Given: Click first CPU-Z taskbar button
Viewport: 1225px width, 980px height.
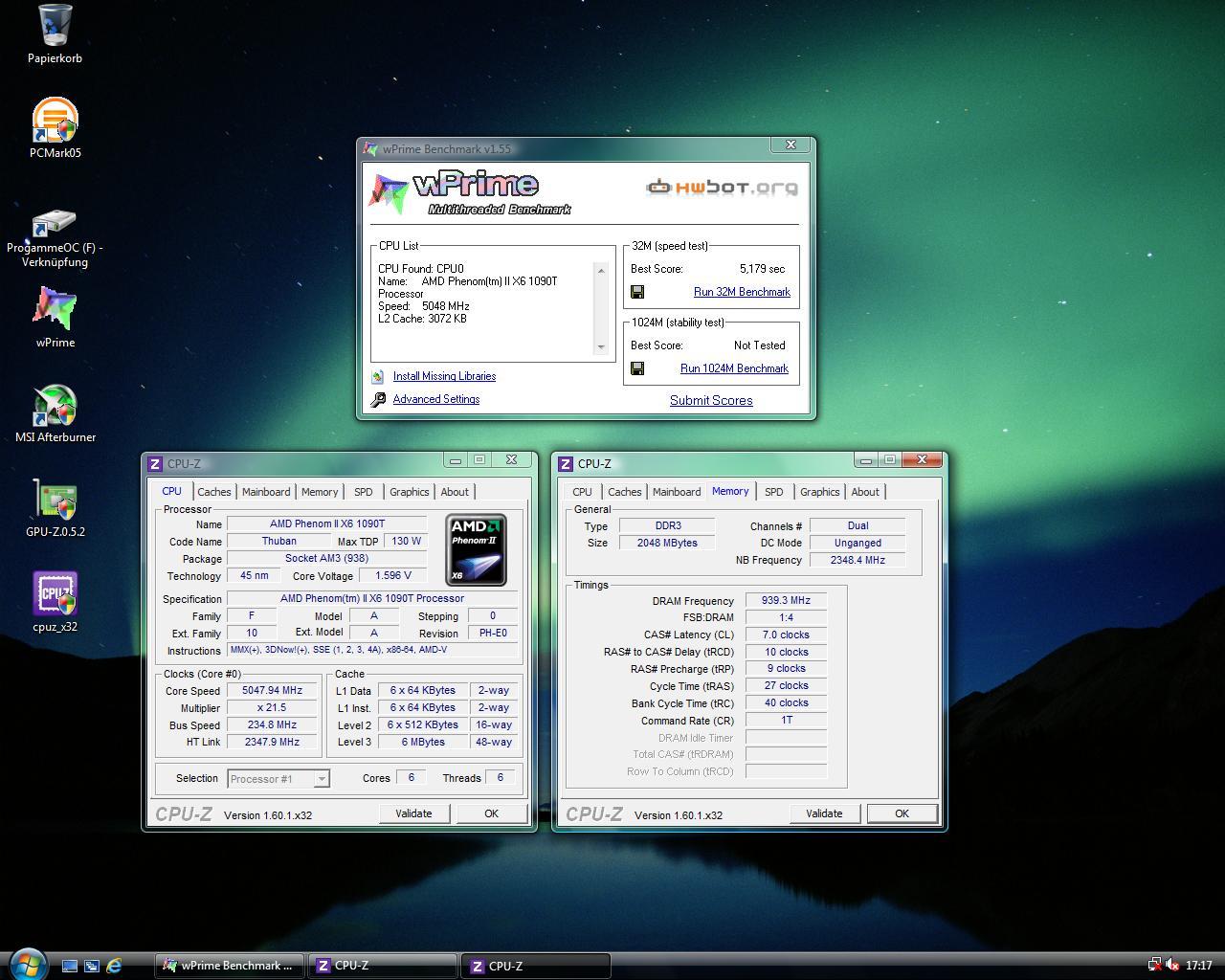Looking at the screenshot, I should point(383,966).
